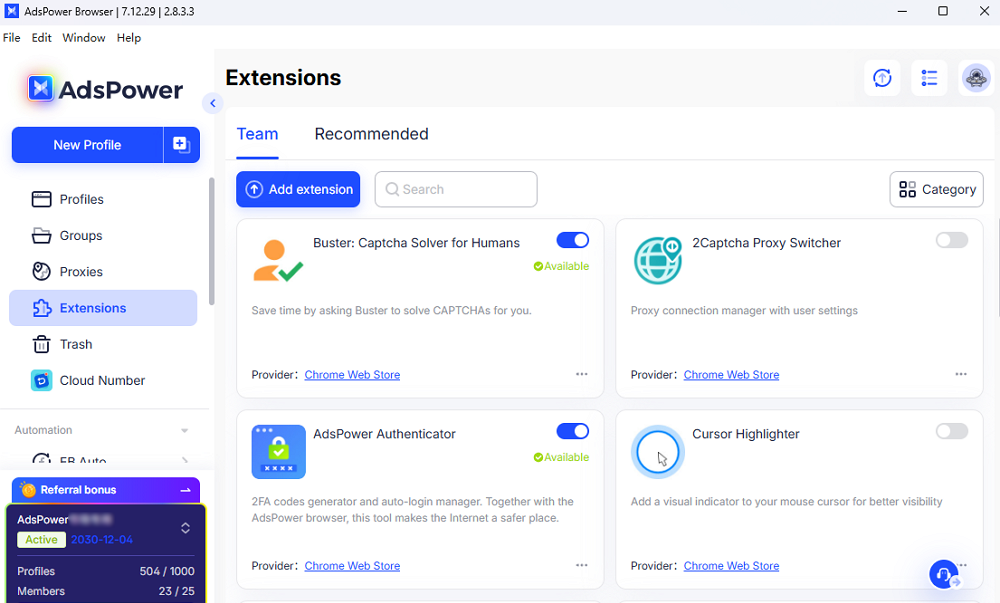Open Buster's Chrome Web Store link
This screenshot has height=603, width=1000.
point(352,375)
